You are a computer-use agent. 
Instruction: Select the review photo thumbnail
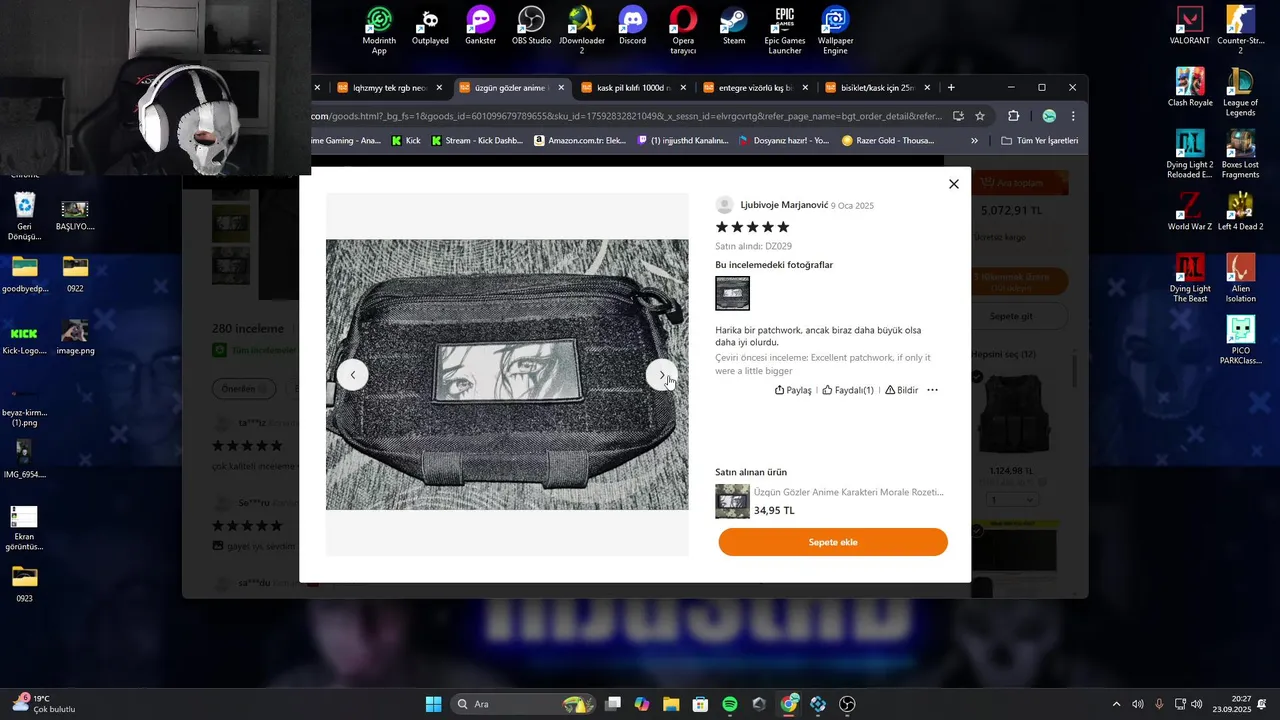(x=732, y=293)
